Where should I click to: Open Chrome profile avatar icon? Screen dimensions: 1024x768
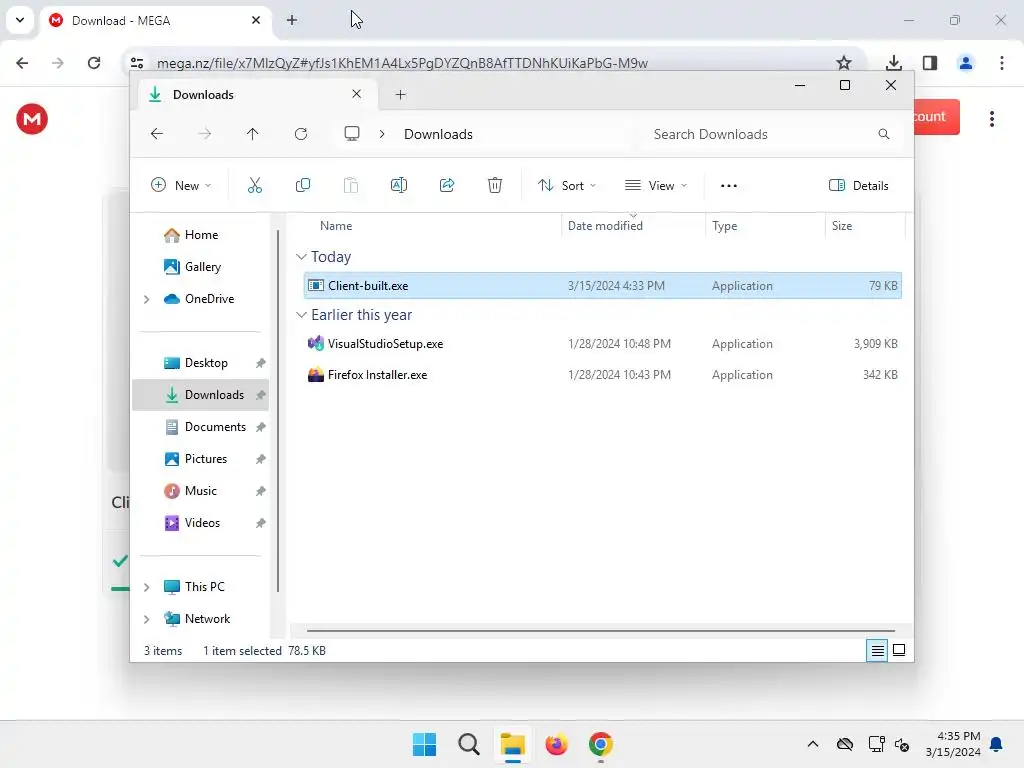coord(966,63)
